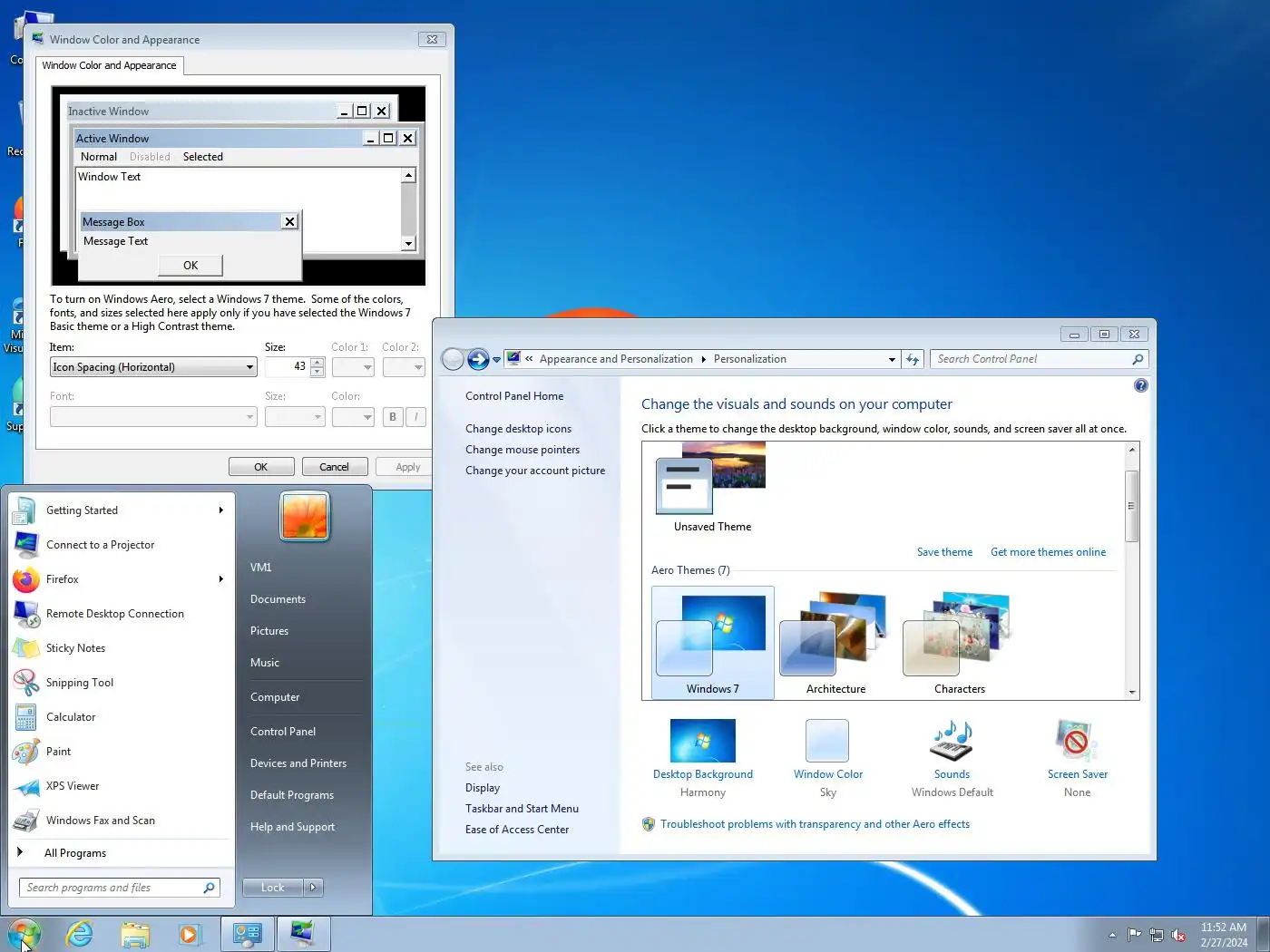Click the Start orb button
The width and height of the screenshot is (1270, 952).
pos(24,933)
